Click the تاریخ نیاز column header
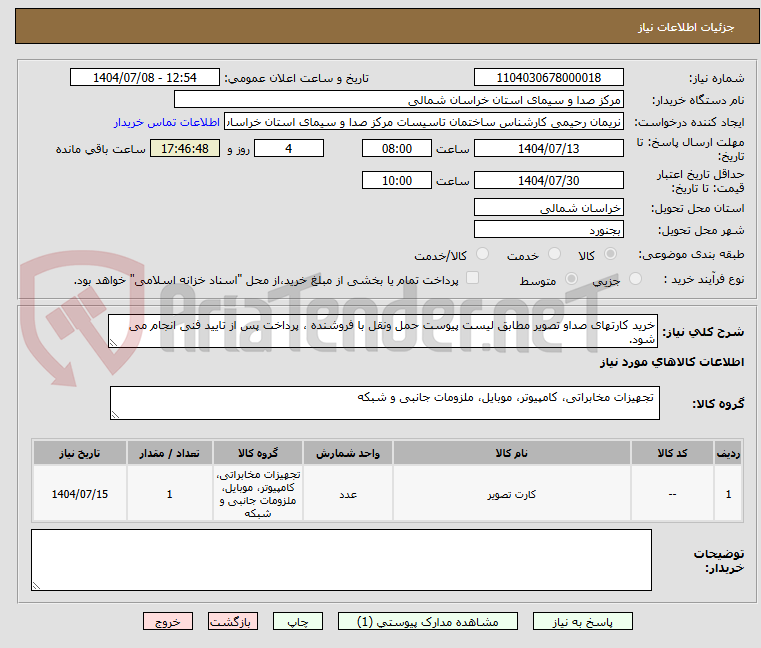761x648 pixels. [80, 453]
